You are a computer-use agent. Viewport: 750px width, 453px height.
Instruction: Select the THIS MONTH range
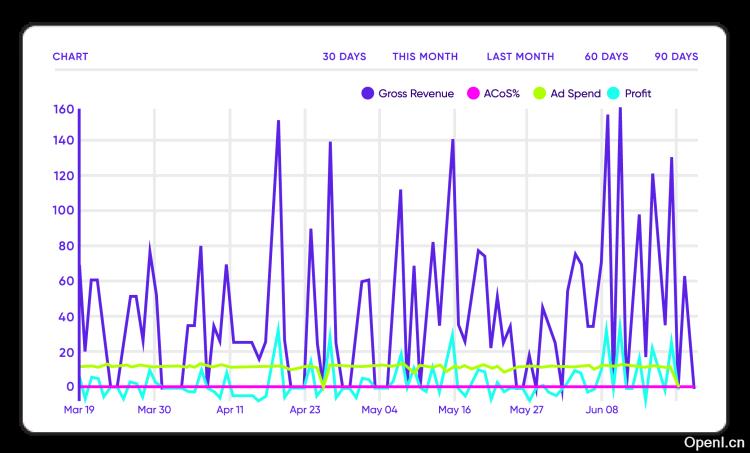[425, 56]
